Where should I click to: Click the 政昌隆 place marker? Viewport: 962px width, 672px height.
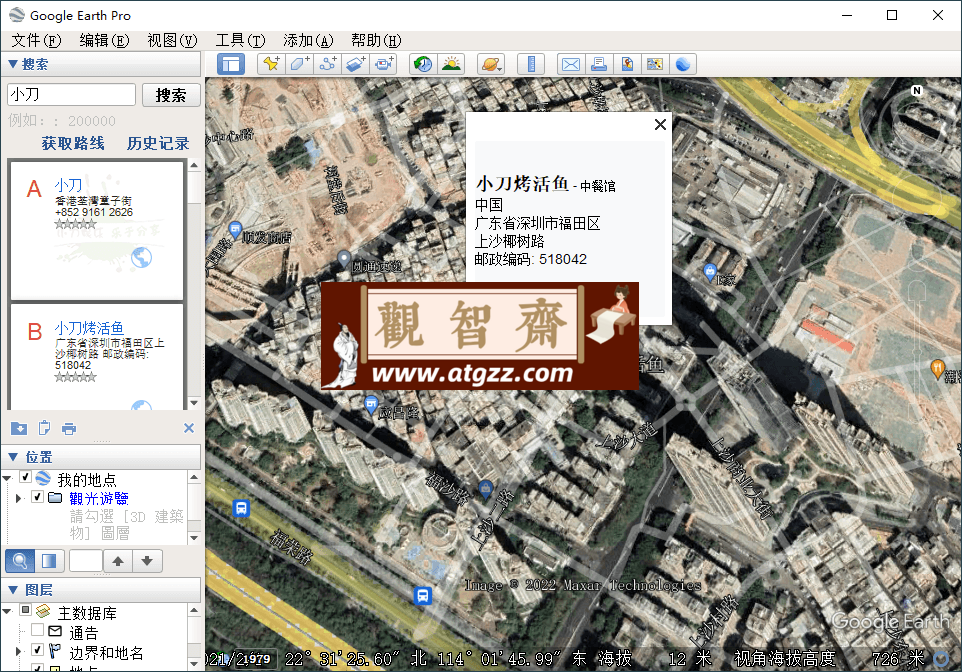(x=371, y=404)
